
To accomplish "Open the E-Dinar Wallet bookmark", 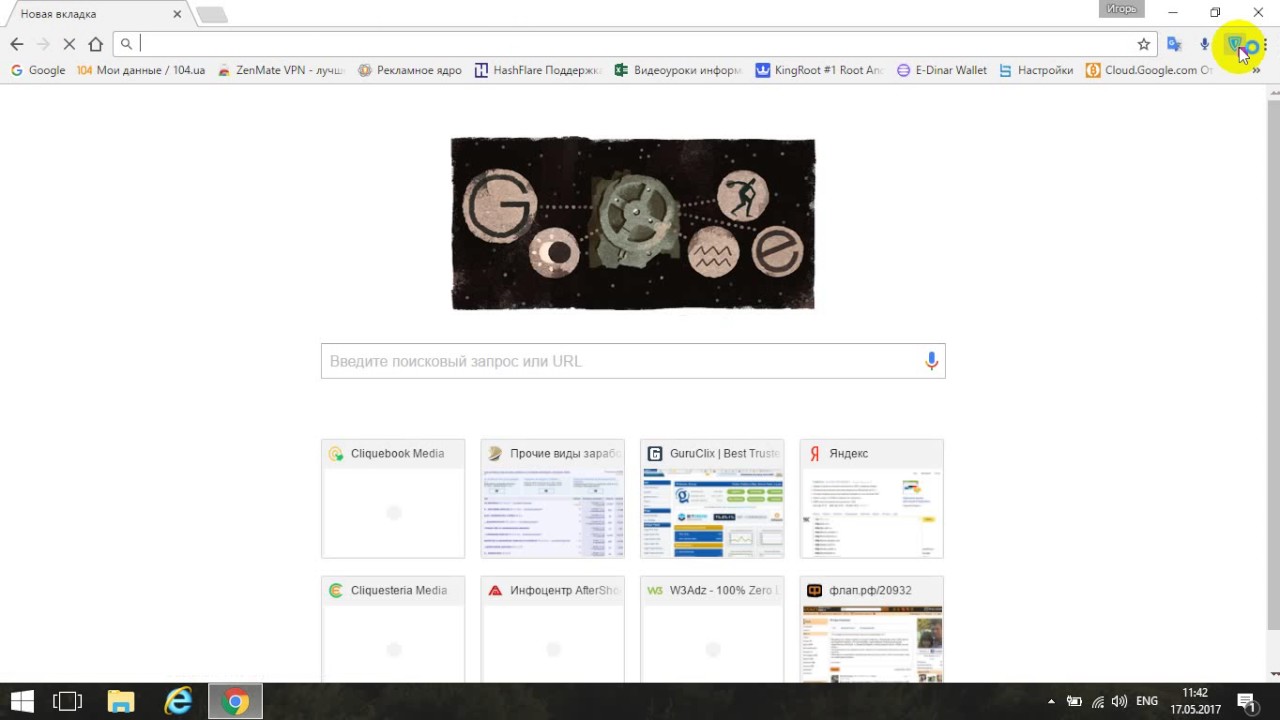I will tap(942, 71).
